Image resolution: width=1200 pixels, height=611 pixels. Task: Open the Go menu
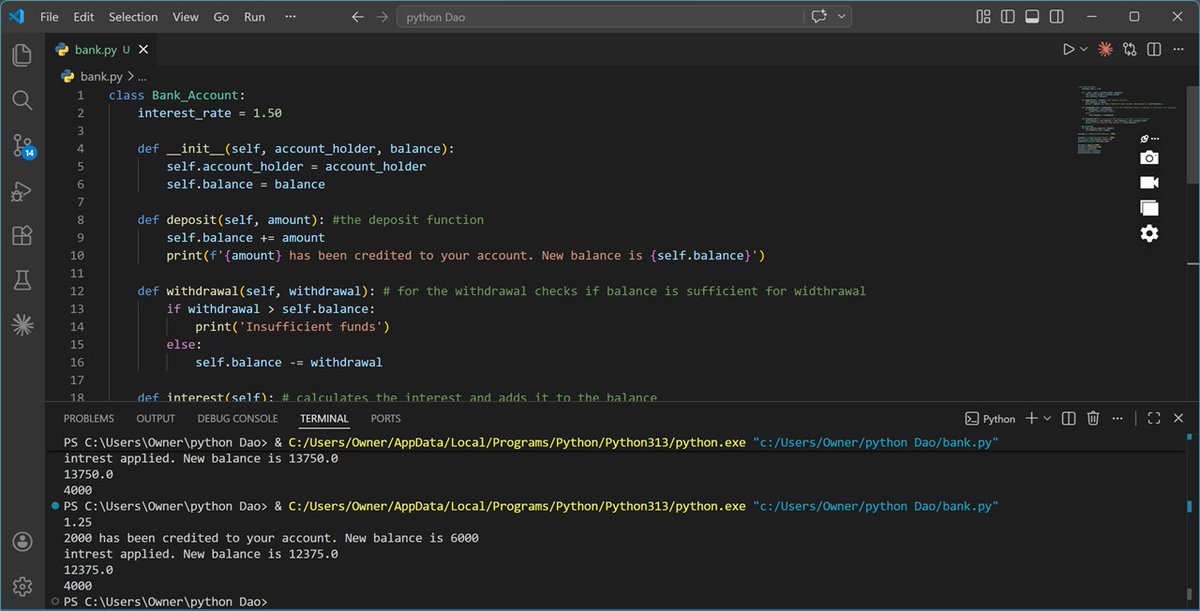point(221,17)
